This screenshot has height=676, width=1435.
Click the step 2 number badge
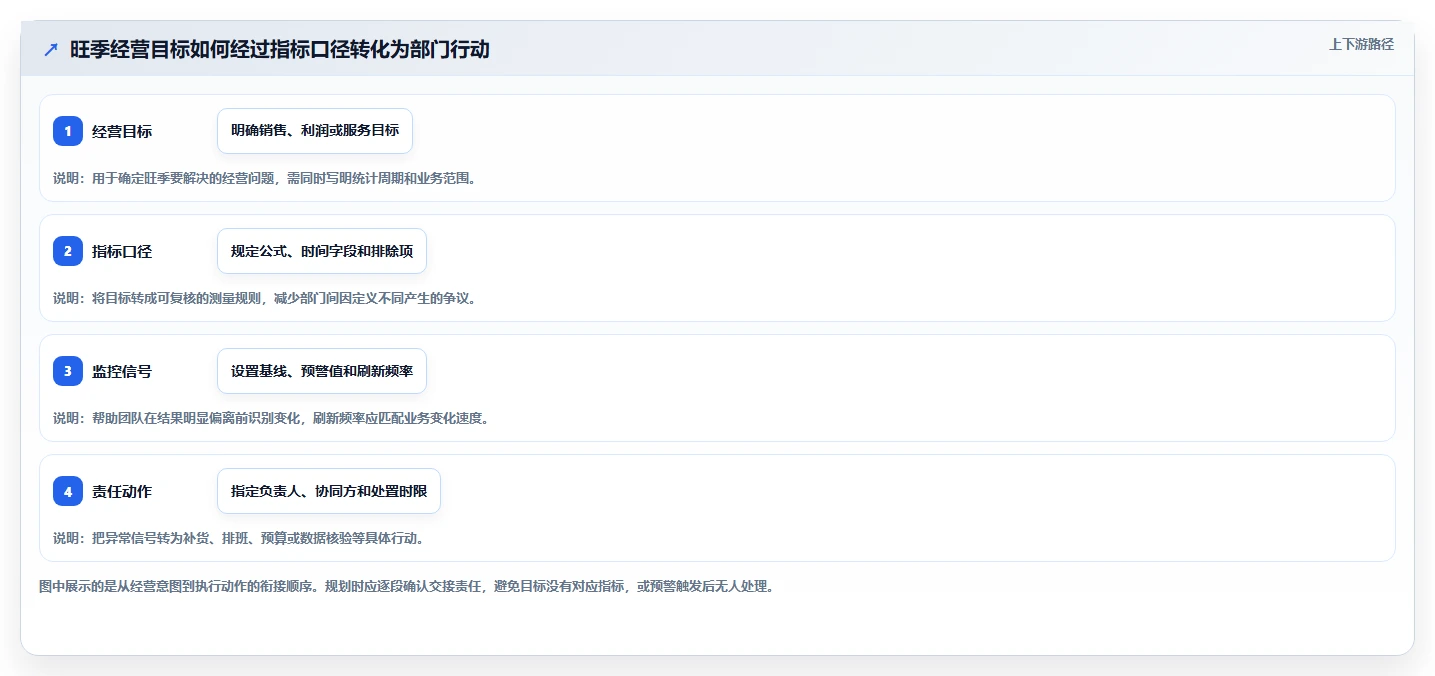(x=68, y=251)
